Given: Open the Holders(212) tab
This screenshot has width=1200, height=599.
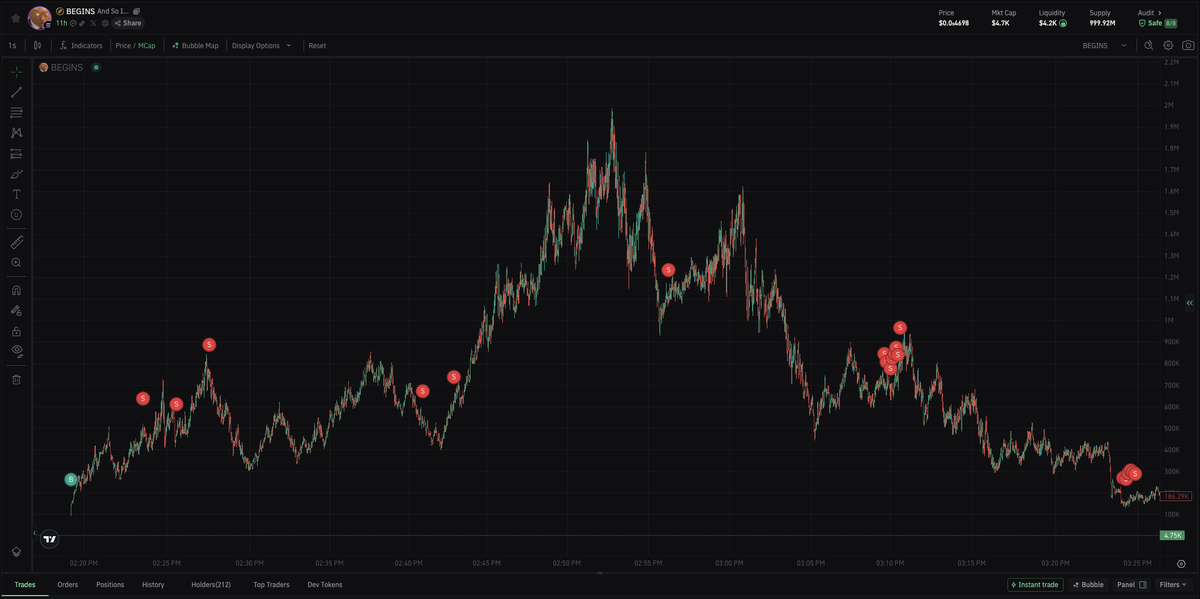Looking at the screenshot, I should tap(211, 584).
